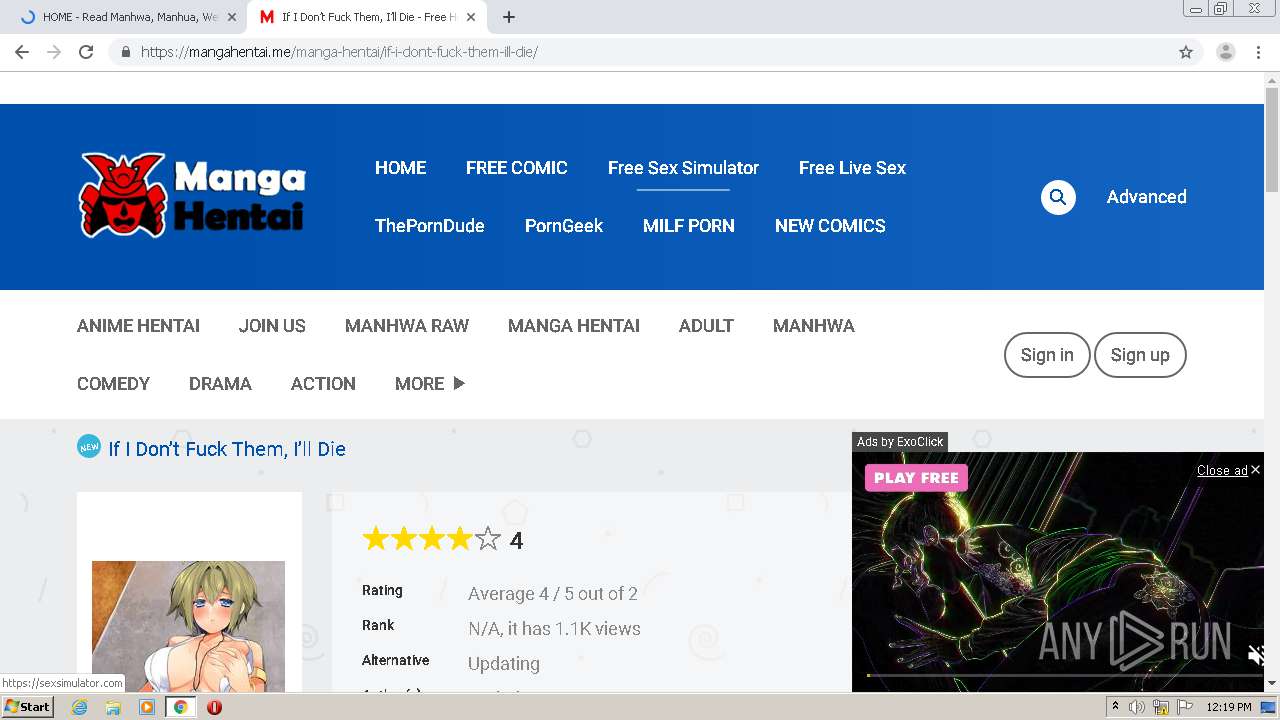The height and width of the screenshot is (720, 1280).
Task: Click the Action Center flag icon
Action: (x=1184, y=707)
